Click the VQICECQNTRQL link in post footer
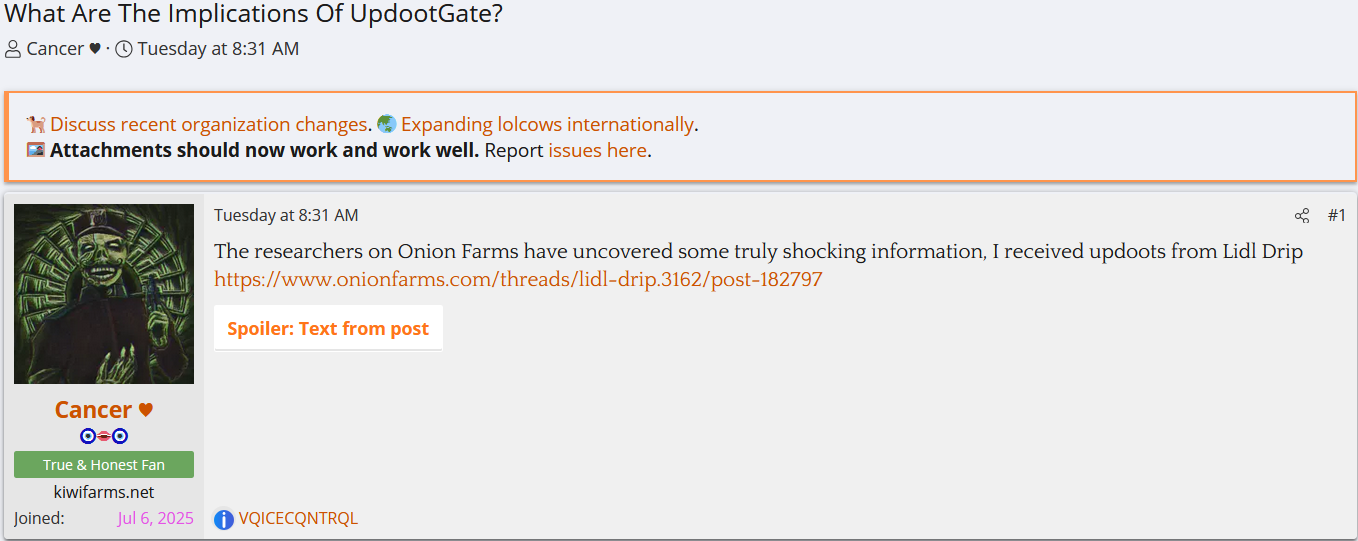The image size is (1358, 541). (x=298, y=519)
